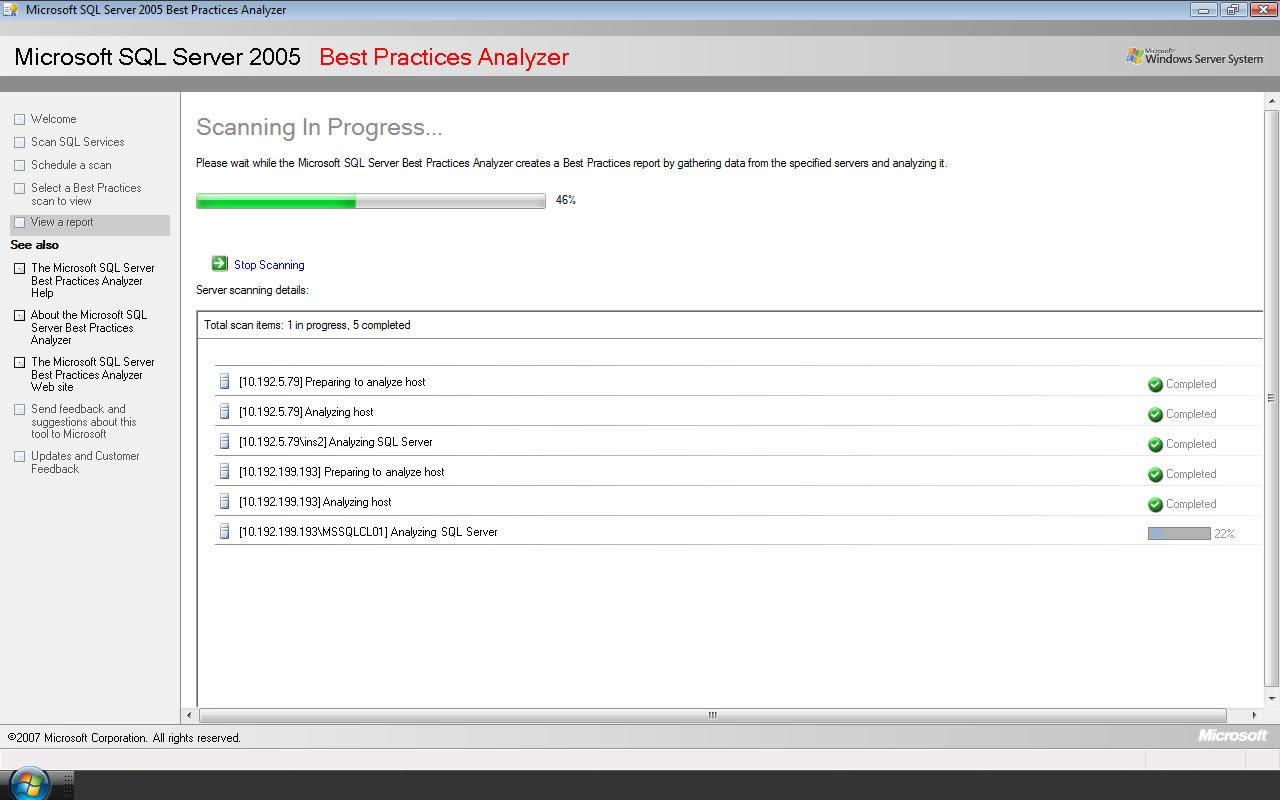Open About the Microsoft SQL Server Best Practices Analyzer
Screen dimensions: 1280x800
pyautogui.click(x=89, y=327)
